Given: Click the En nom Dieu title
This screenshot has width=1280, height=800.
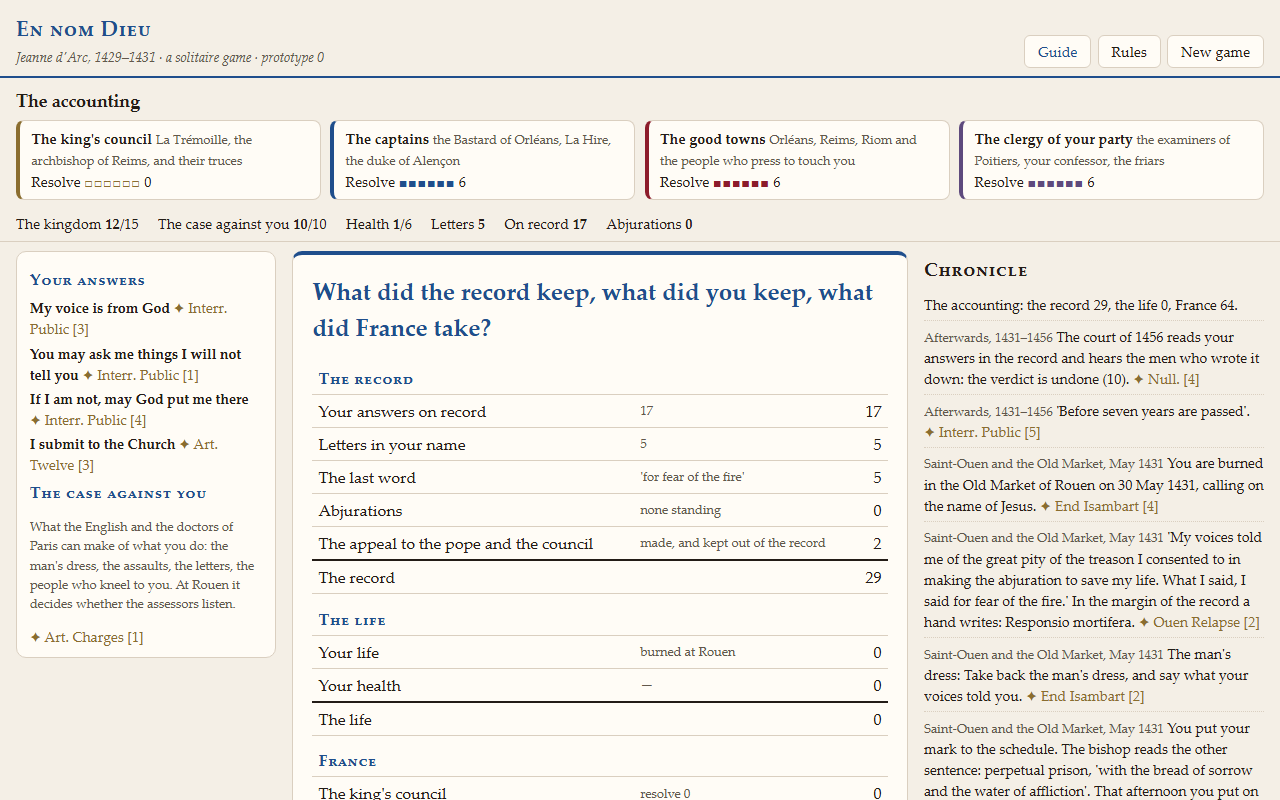Looking at the screenshot, I should [83, 29].
